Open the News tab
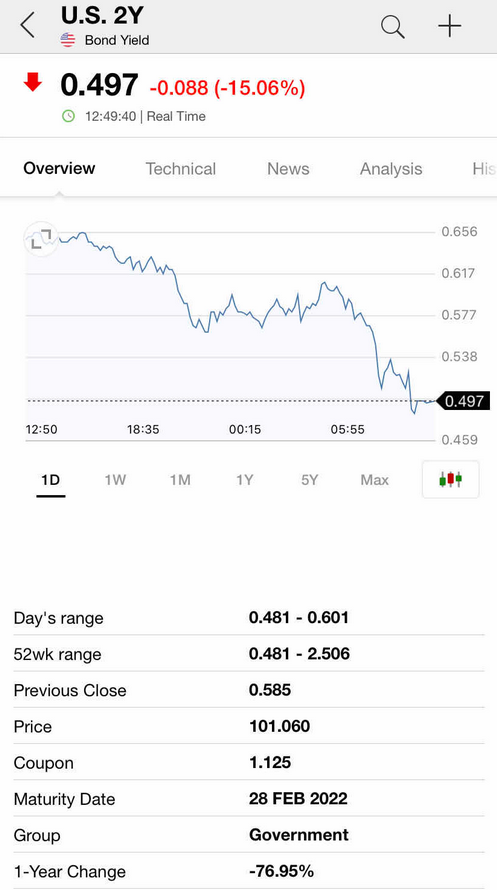 [288, 169]
